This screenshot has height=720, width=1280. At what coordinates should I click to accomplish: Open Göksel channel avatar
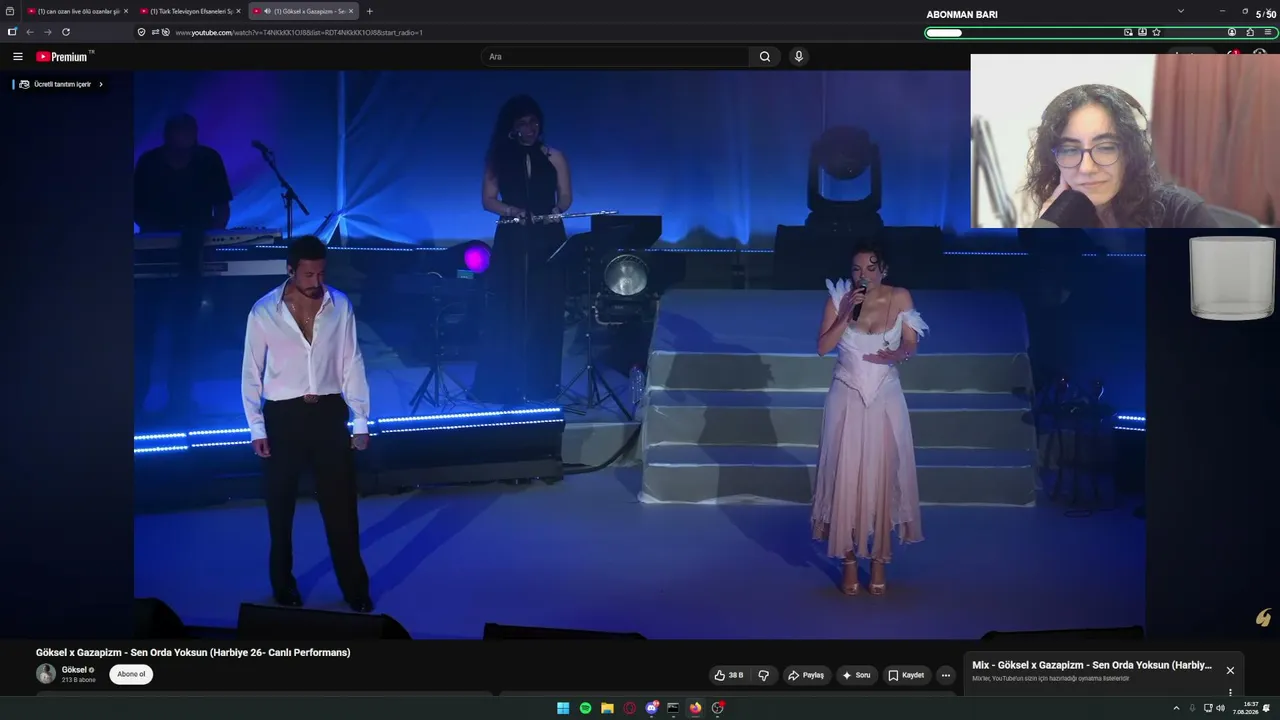click(x=46, y=674)
